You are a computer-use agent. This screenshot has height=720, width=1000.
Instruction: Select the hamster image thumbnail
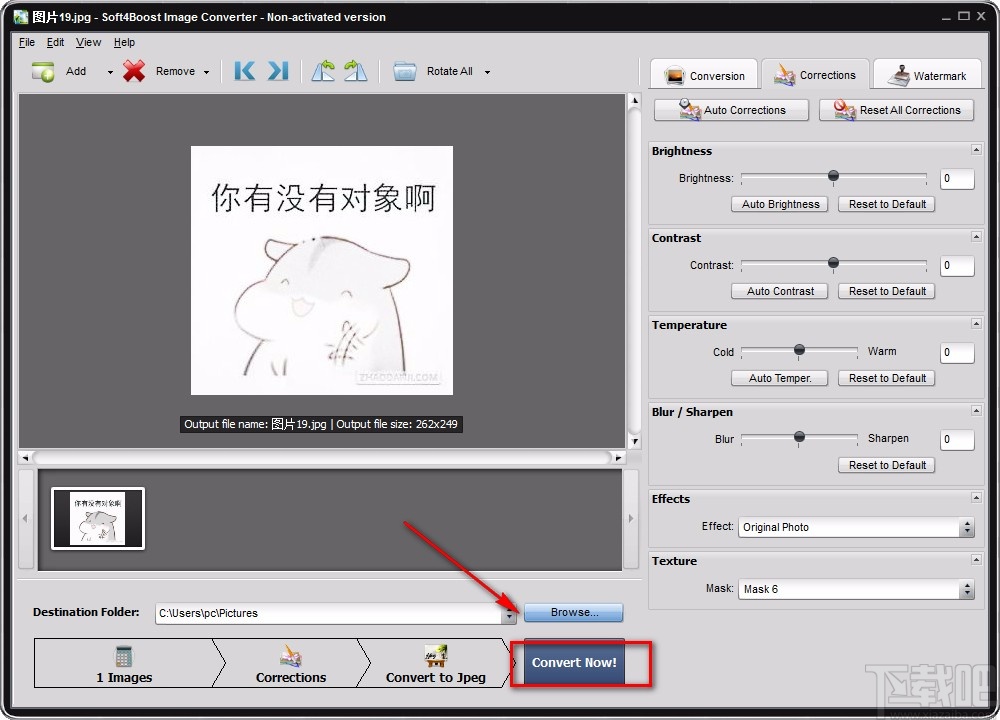click(x=97, y=518)
